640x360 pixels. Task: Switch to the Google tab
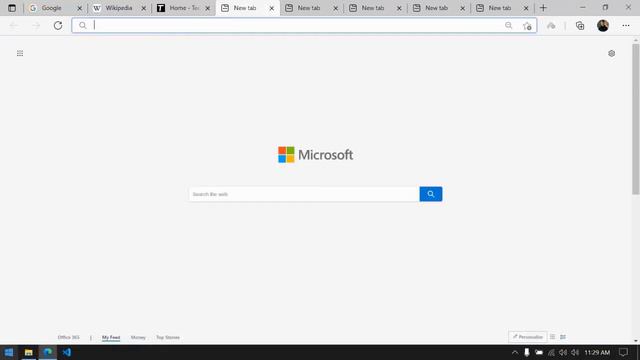(55, 8)
